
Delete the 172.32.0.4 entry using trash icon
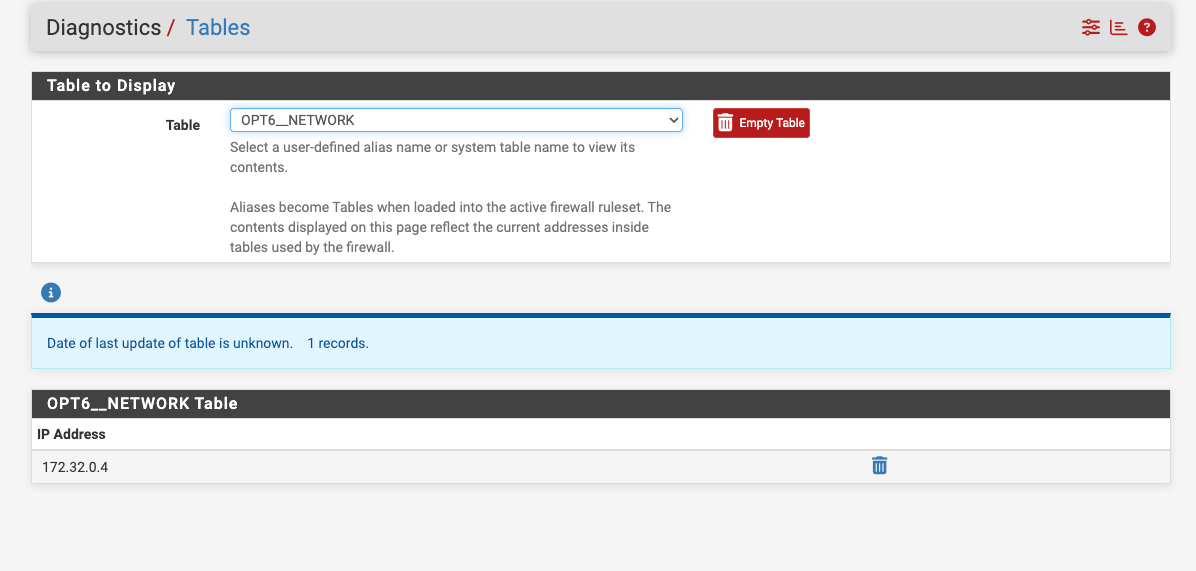pos(879,466)
